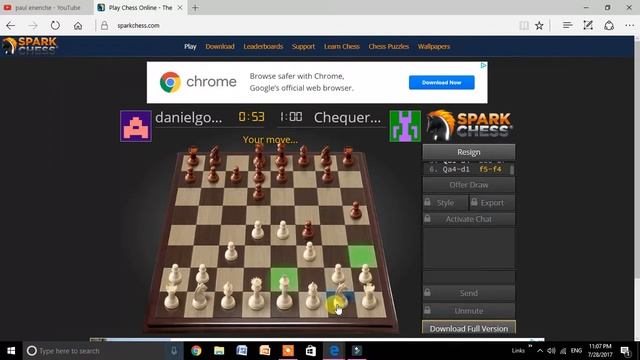Click the Edge icon in taskbar
The image size is (640, 360).
click(334, 351)
